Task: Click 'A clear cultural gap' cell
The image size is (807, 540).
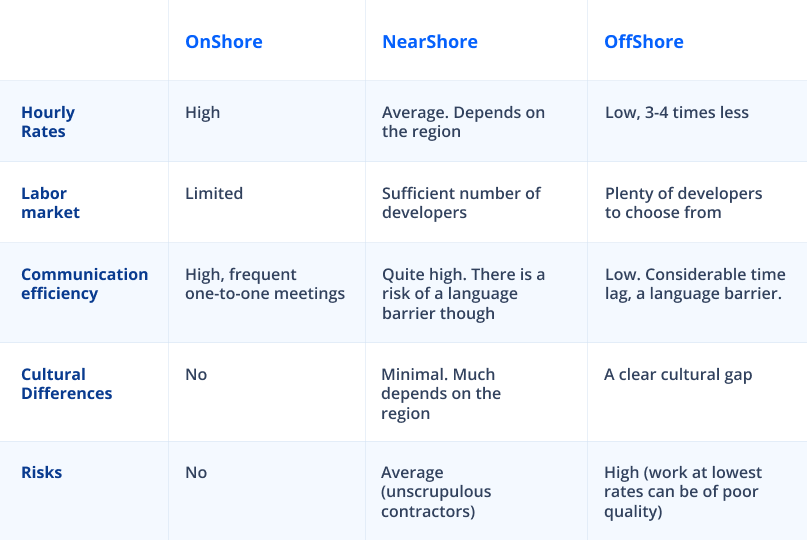Action: [678, 375]
